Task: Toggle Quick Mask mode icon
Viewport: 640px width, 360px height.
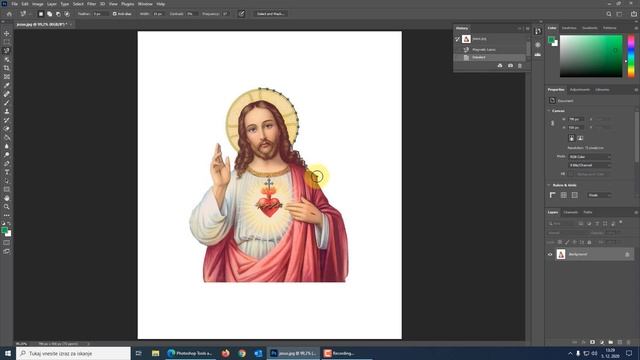Action: (x=7, y=242)
